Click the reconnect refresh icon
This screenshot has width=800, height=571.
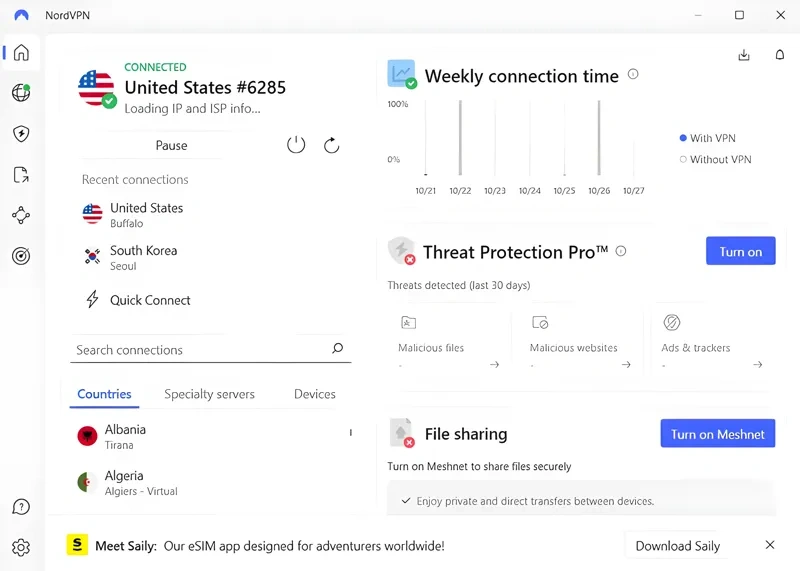[332, 145]
